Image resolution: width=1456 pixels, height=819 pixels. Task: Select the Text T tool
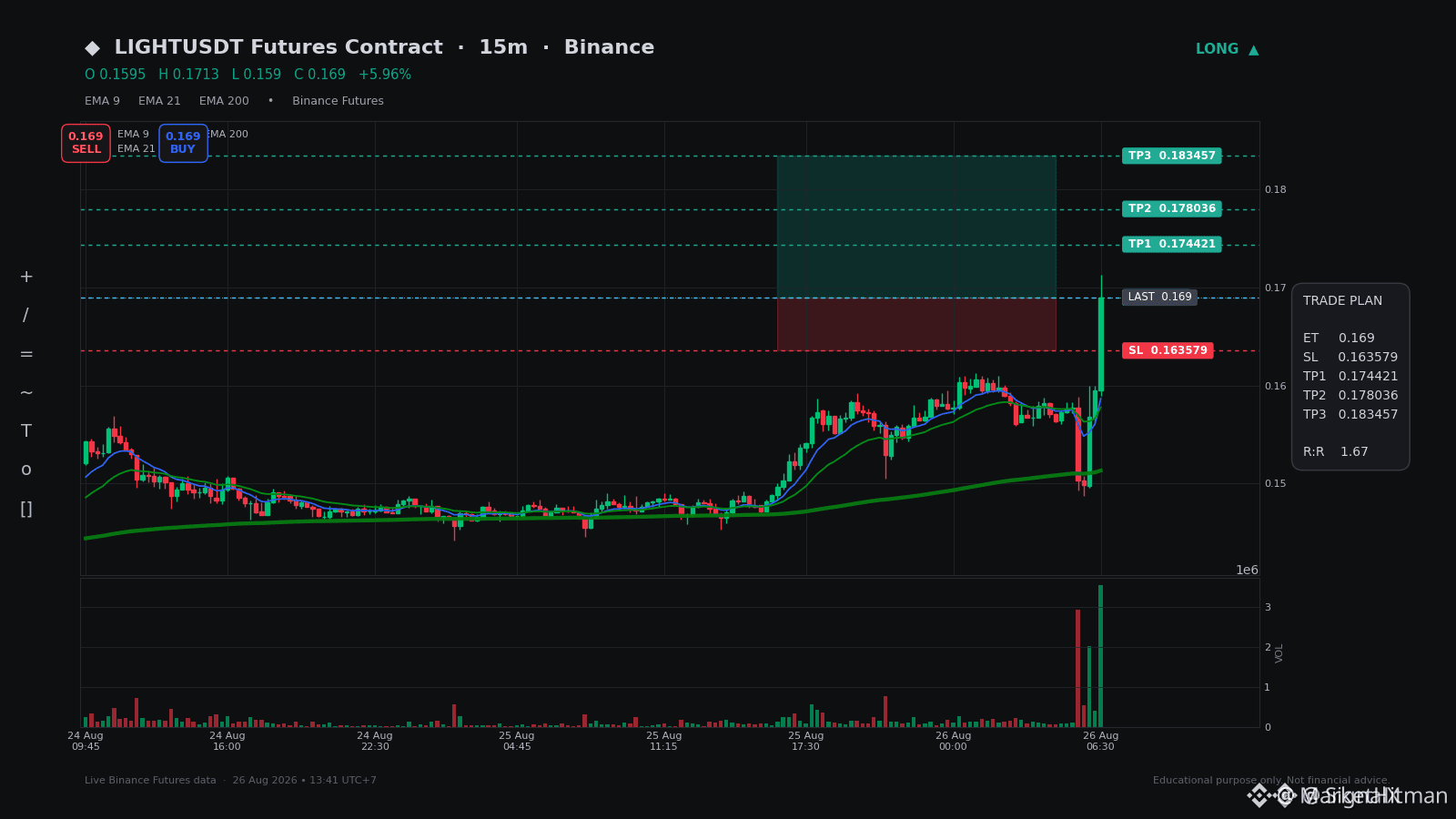26,431
